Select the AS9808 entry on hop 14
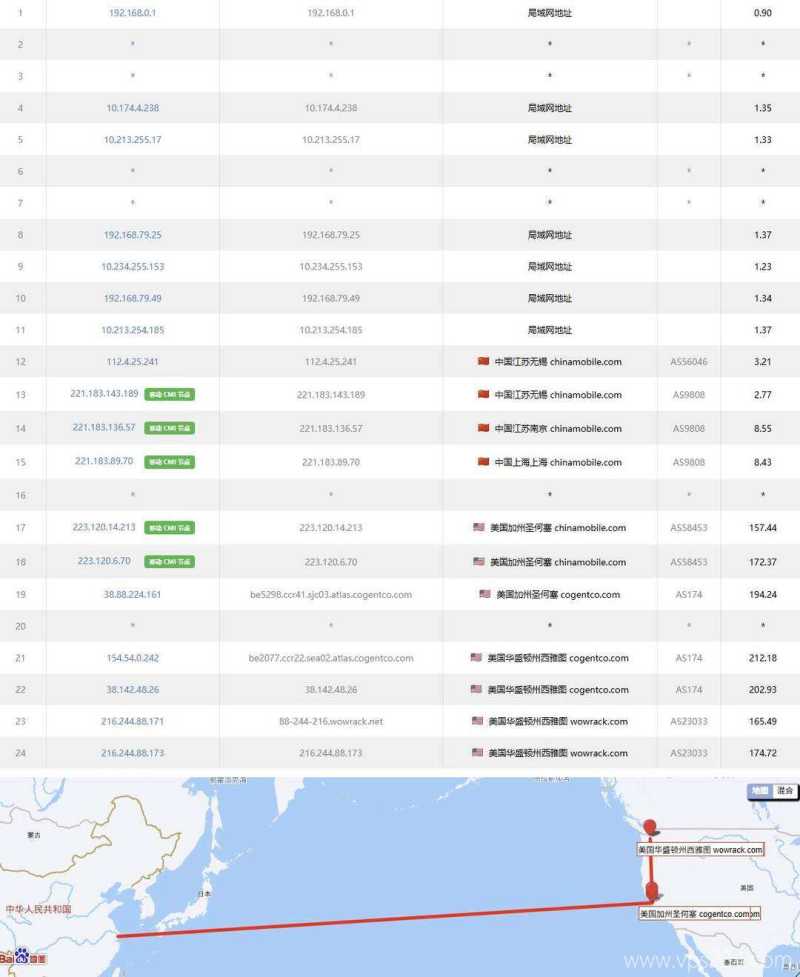The image size is (800, 977). coord(687,428)
